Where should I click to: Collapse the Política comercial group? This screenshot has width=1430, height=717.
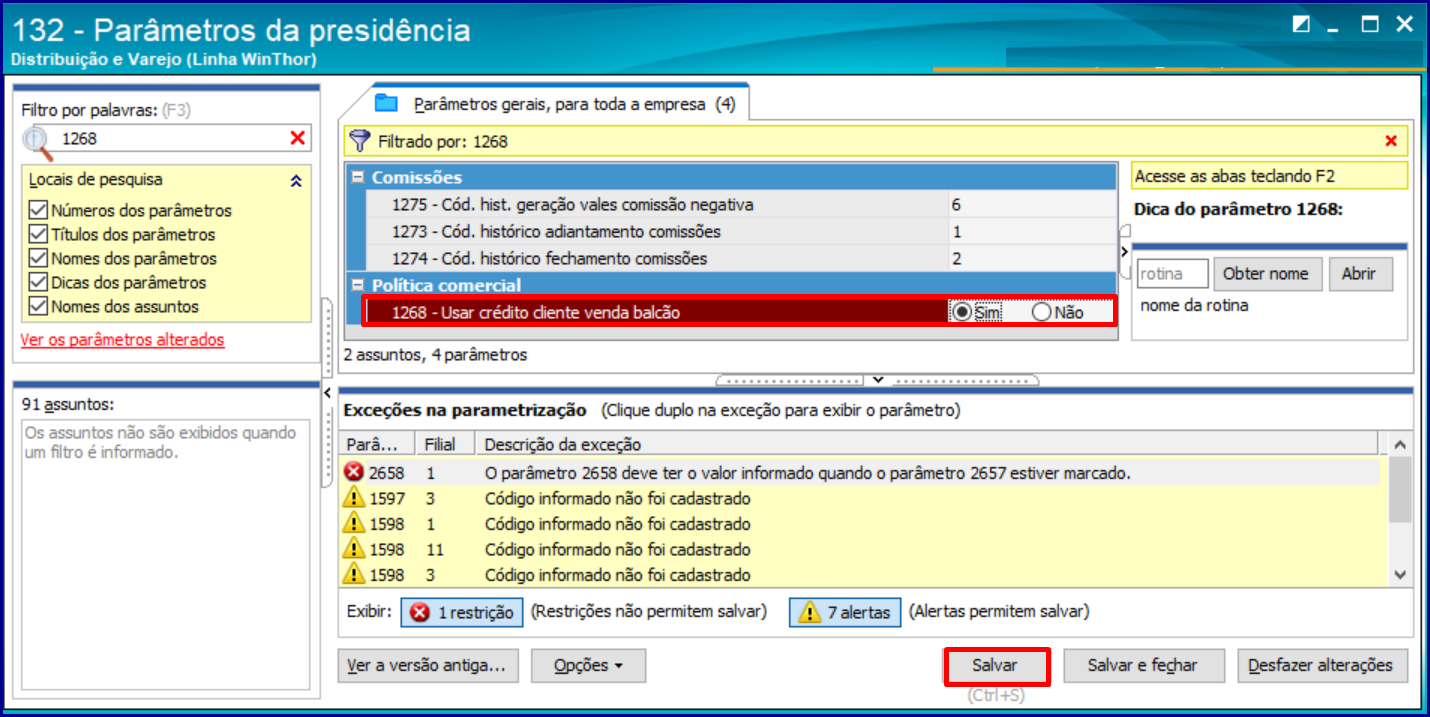(x=358, y=285)
